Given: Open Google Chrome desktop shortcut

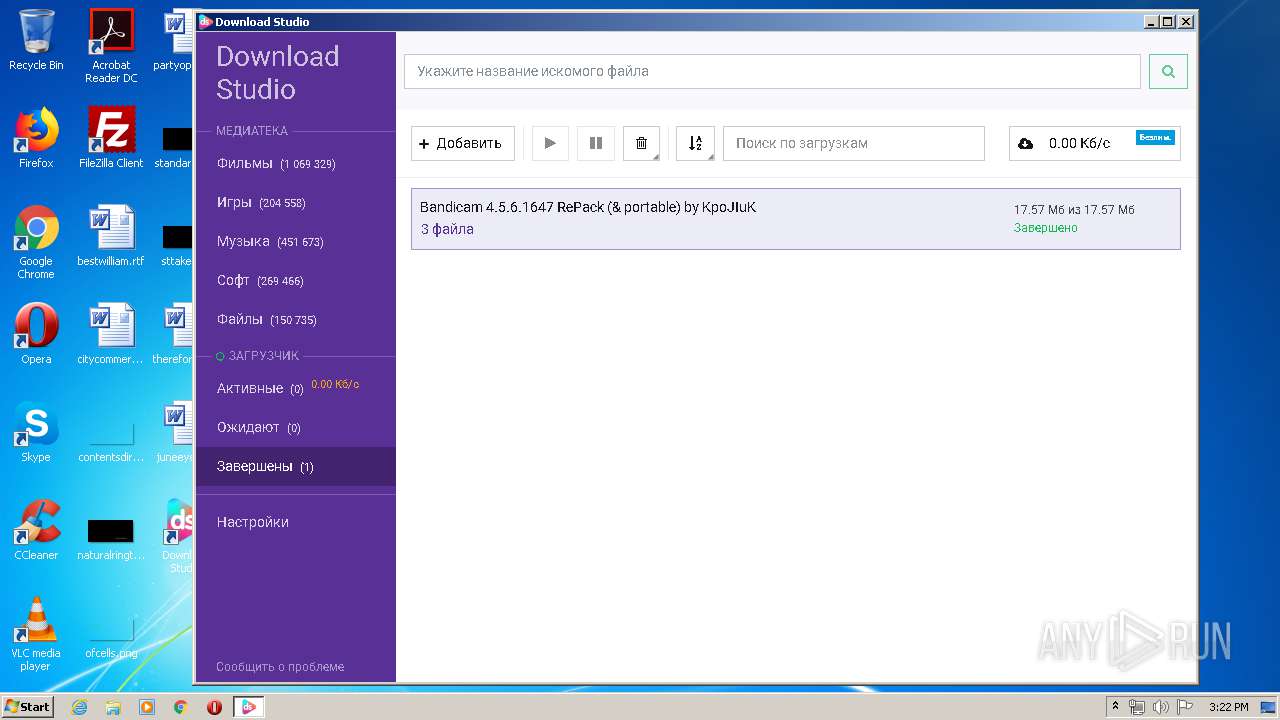Looking at the screenshot, I should coord(36,242).
